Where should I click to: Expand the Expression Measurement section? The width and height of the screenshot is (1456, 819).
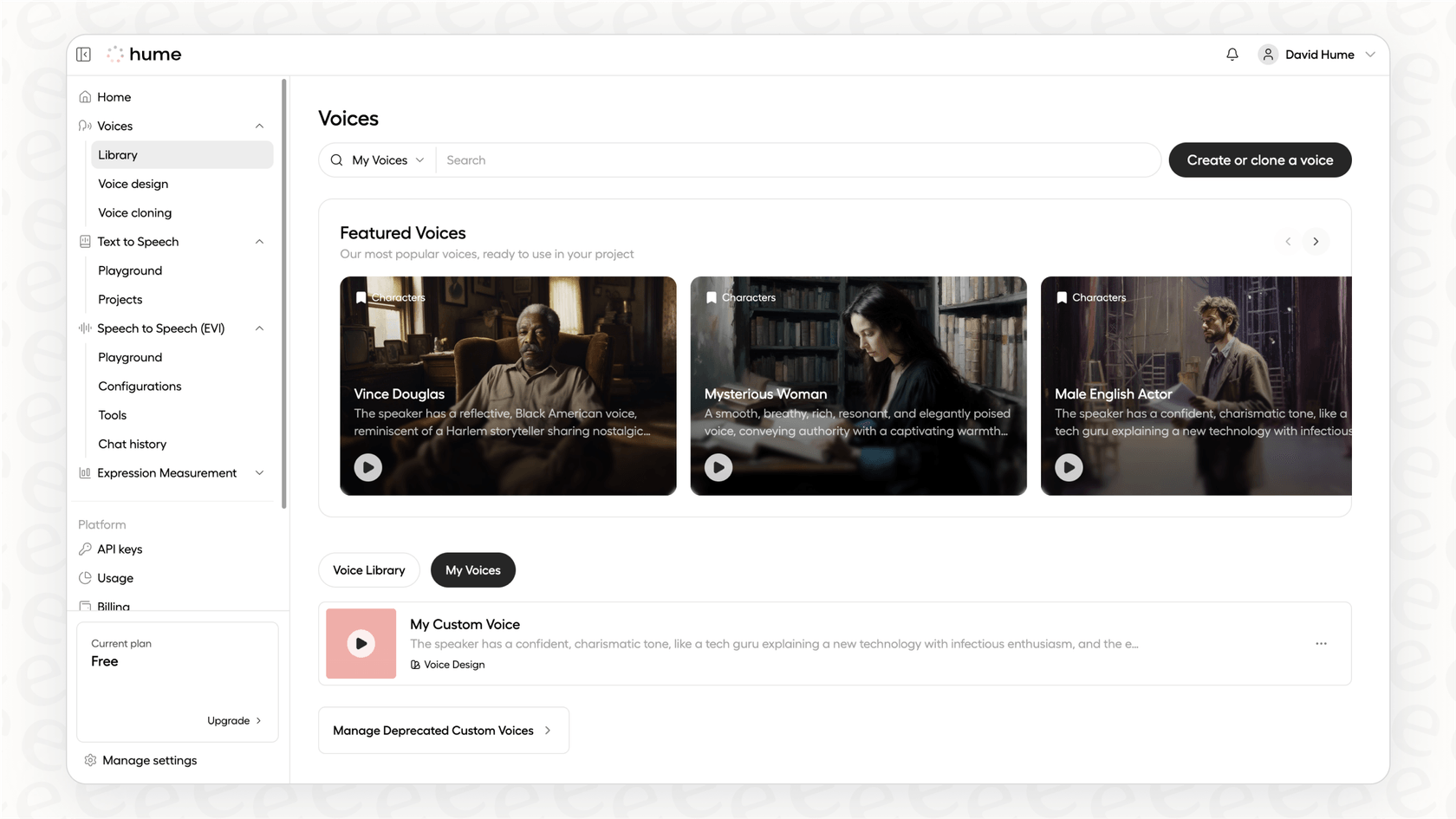point(259,473)
